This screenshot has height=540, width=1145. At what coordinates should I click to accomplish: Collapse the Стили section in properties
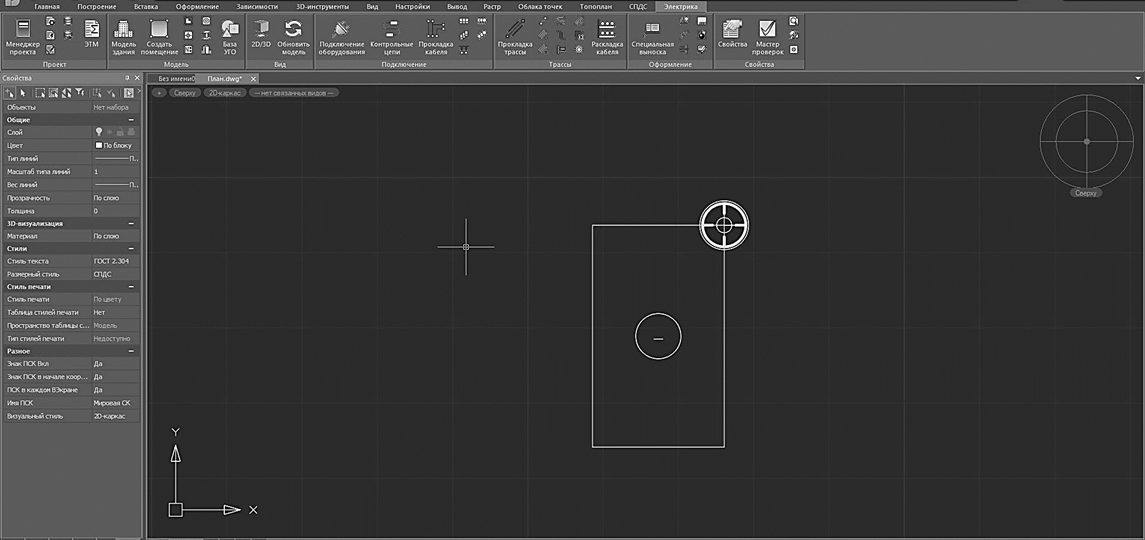pos(131,248)
